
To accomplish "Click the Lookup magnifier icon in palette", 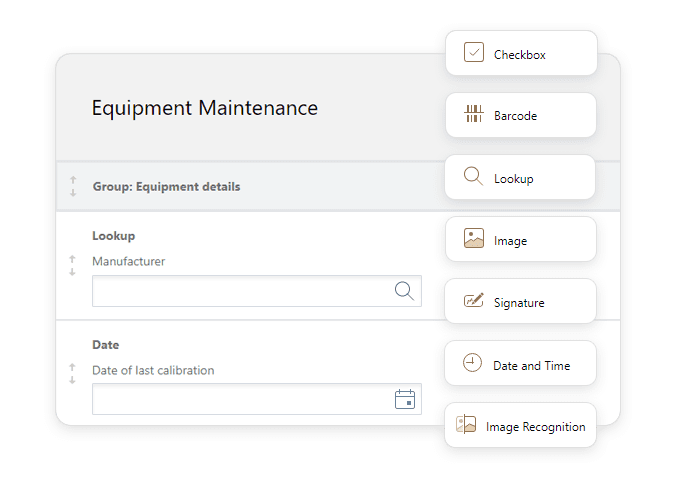I will tap(474, 176).
